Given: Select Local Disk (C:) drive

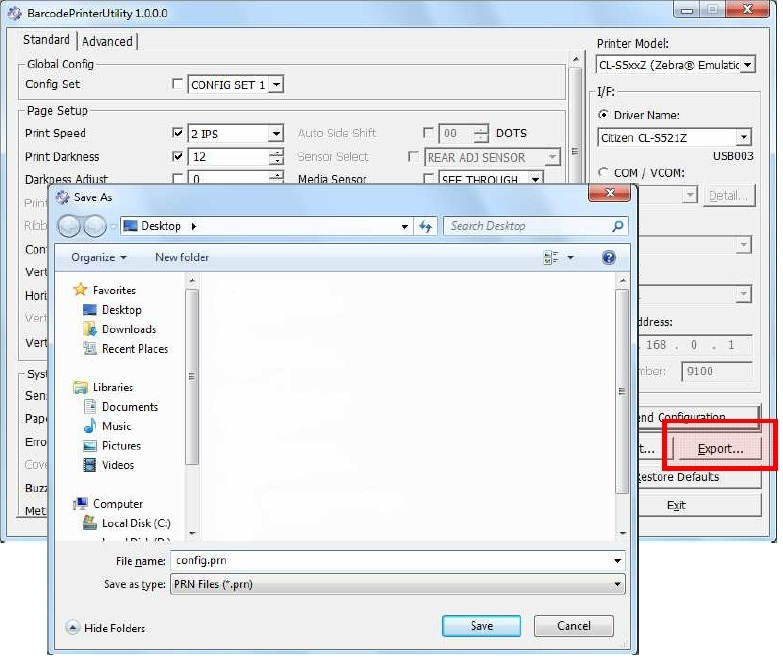Looking at the screenshot, I should pos(135,523).
